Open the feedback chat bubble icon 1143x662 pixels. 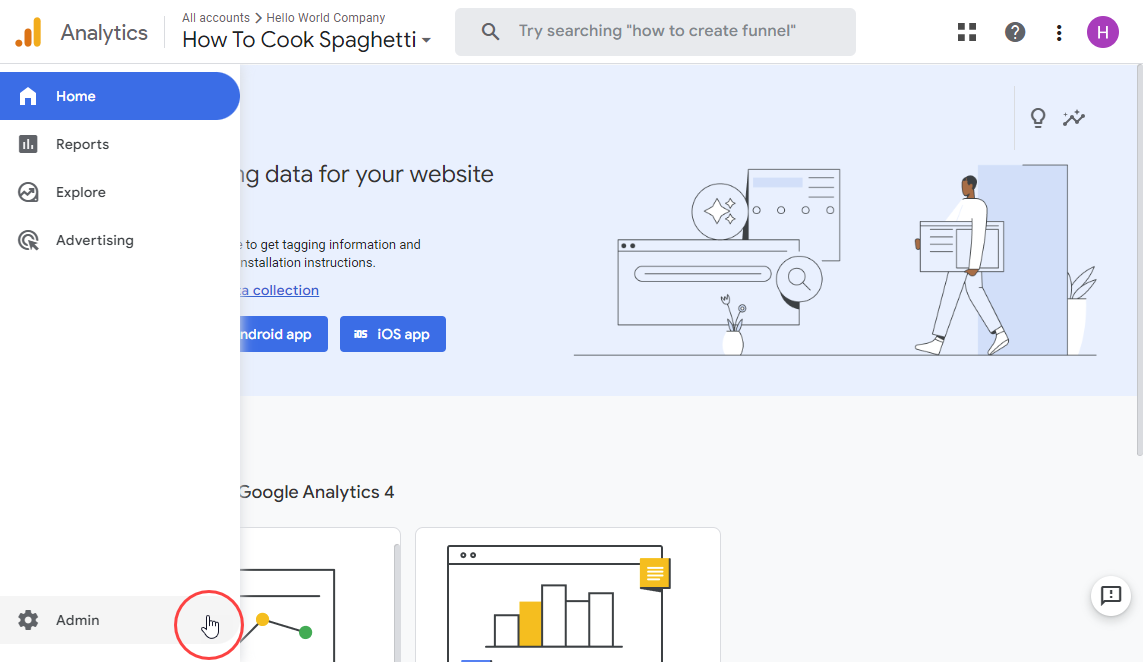click(x=1111, y=596)
